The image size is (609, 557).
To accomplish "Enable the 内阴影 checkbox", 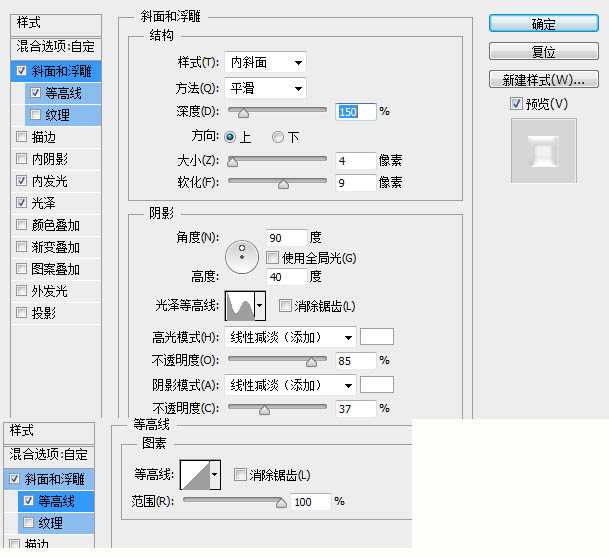I will point(21,158).
